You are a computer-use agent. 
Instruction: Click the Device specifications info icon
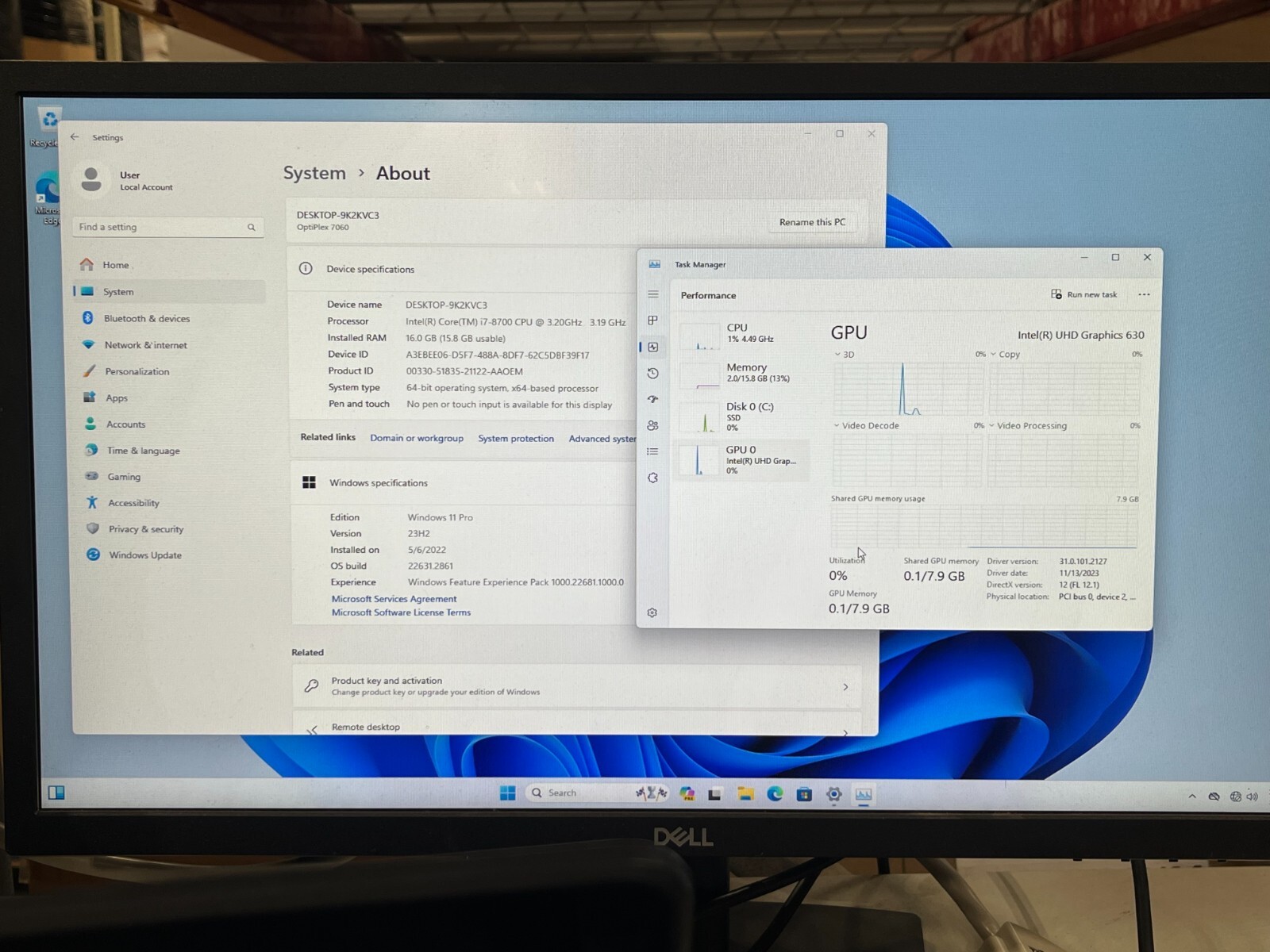tap(305, 268)
